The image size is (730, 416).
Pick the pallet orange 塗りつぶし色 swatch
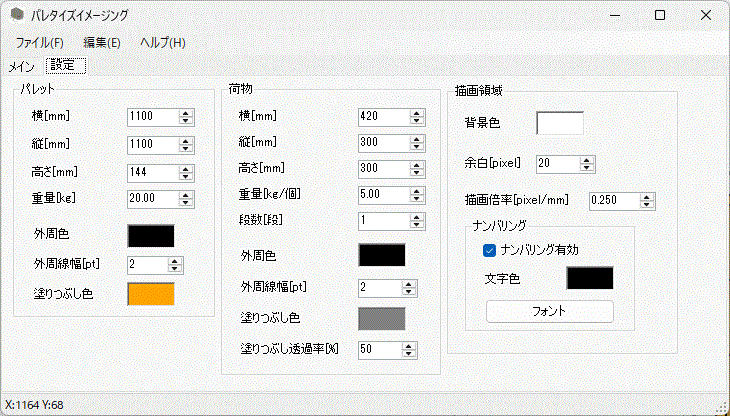click(151, 294)
